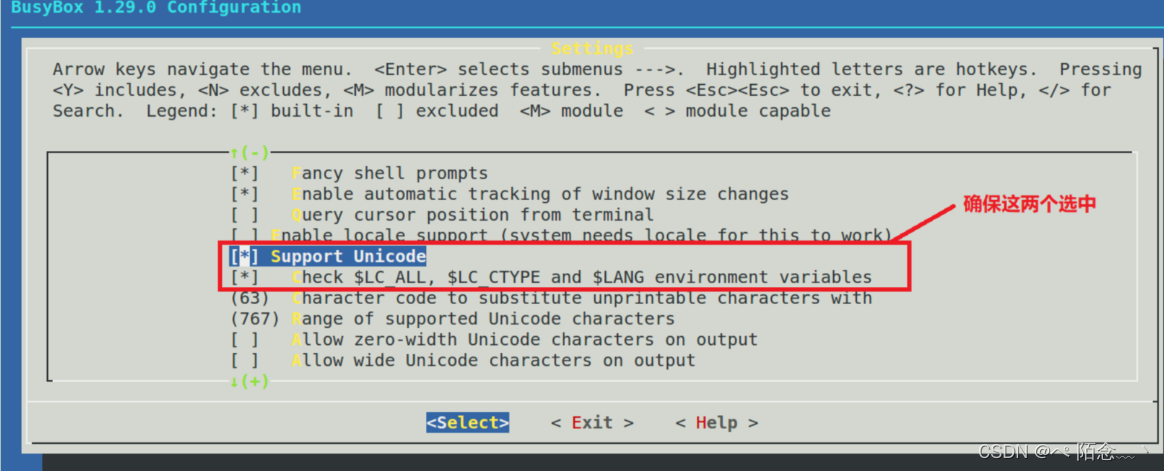The image size is (1164, 471).
Task: Select Range of supported Unicode characters entry
Action: 483,319
